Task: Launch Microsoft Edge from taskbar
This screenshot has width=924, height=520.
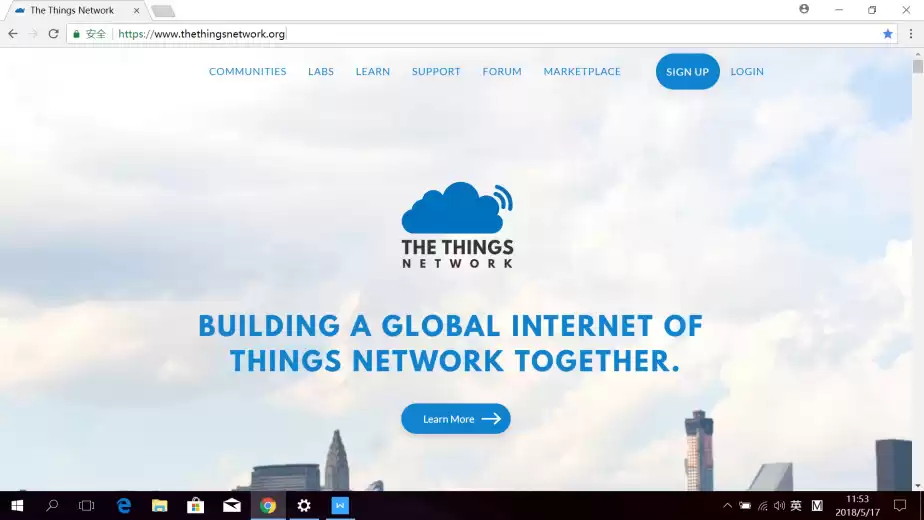Action: point(124,506)
